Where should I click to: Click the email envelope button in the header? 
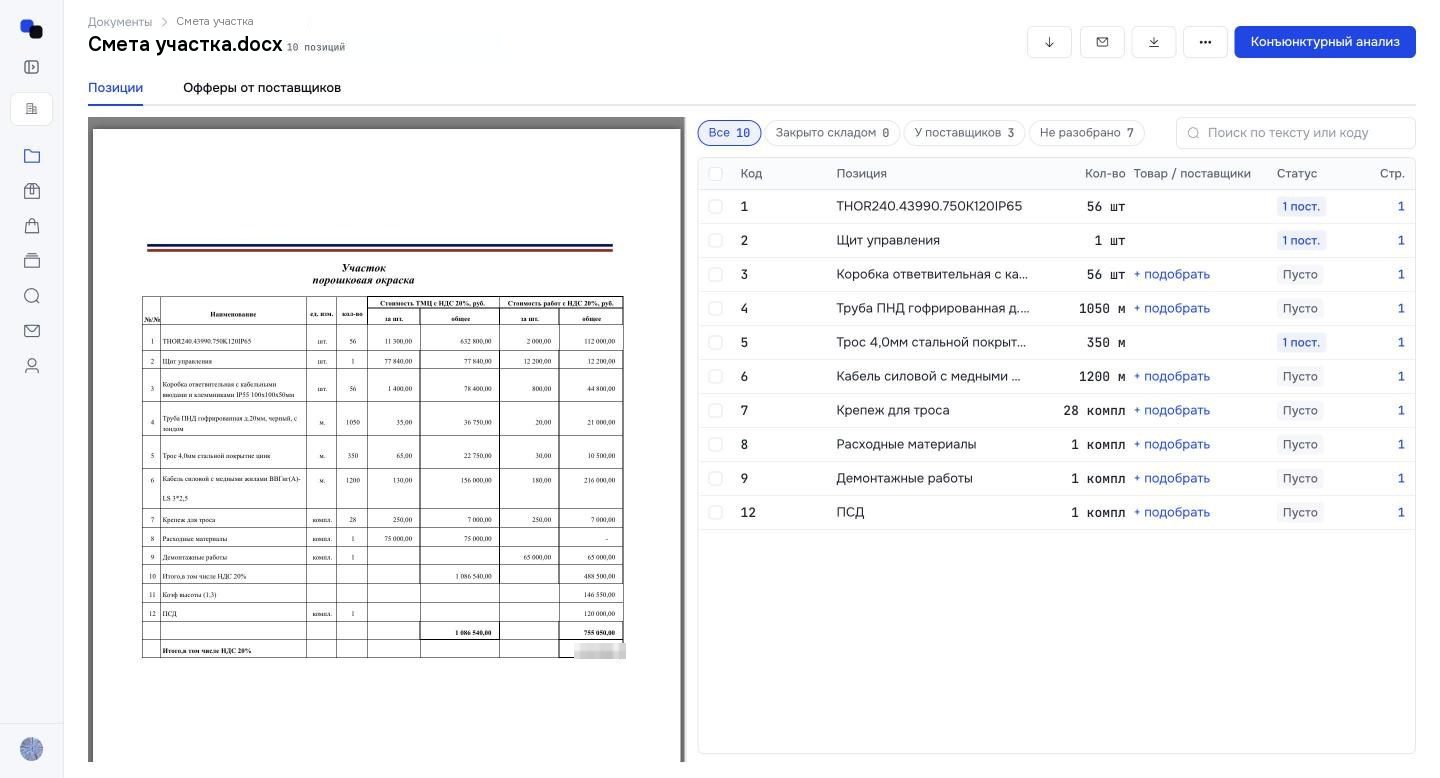(1102, 42)
